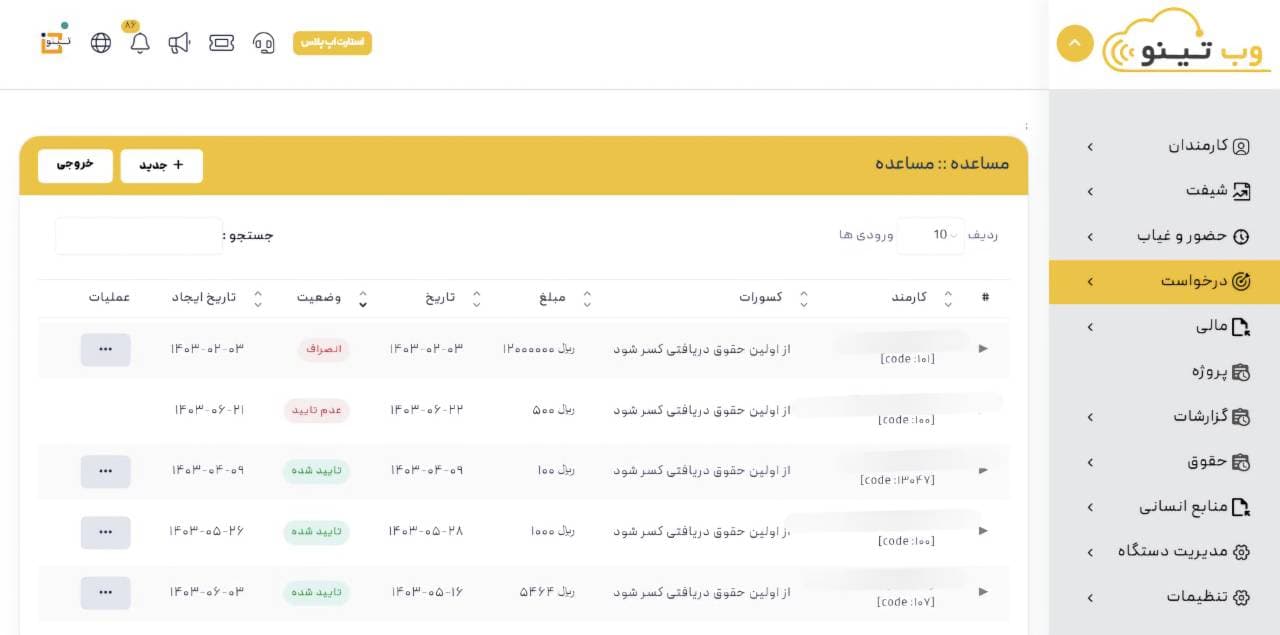The height and width of the screenshot is (635, 1280).
Task: Click the user profile logo avatar
Action: tap(52, 42)
